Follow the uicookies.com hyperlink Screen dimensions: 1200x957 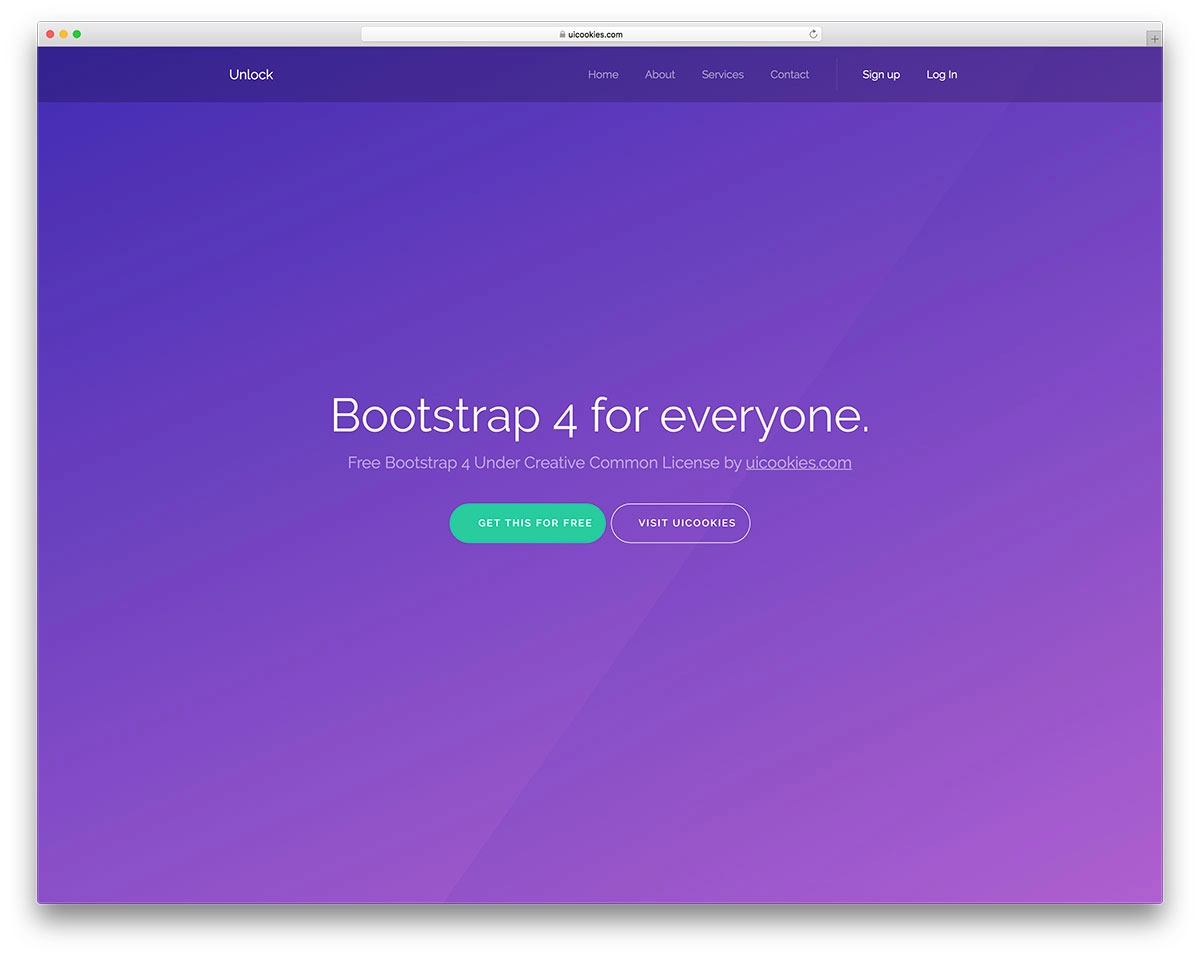pyautogui.click(x=799, y=463)
